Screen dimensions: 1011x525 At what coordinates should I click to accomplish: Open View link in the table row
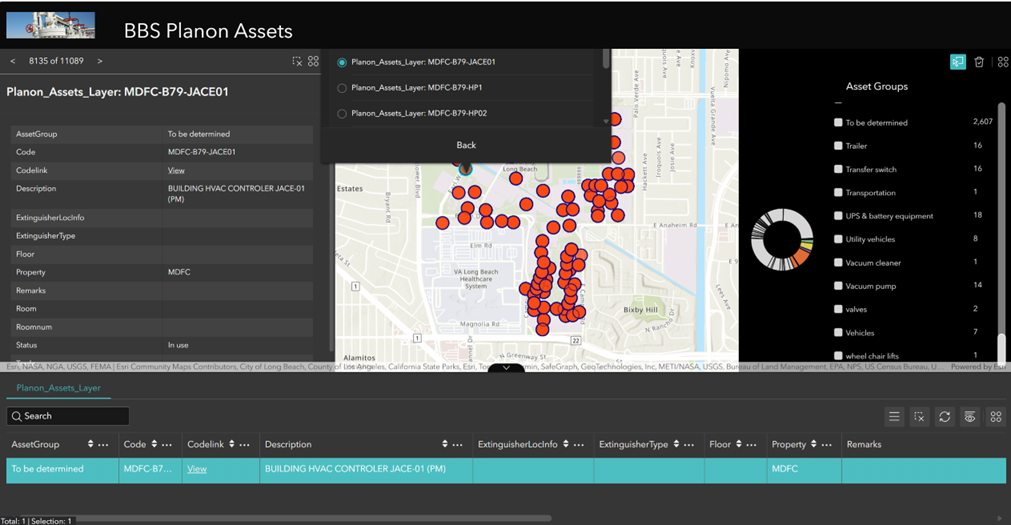tap(197, 469)
